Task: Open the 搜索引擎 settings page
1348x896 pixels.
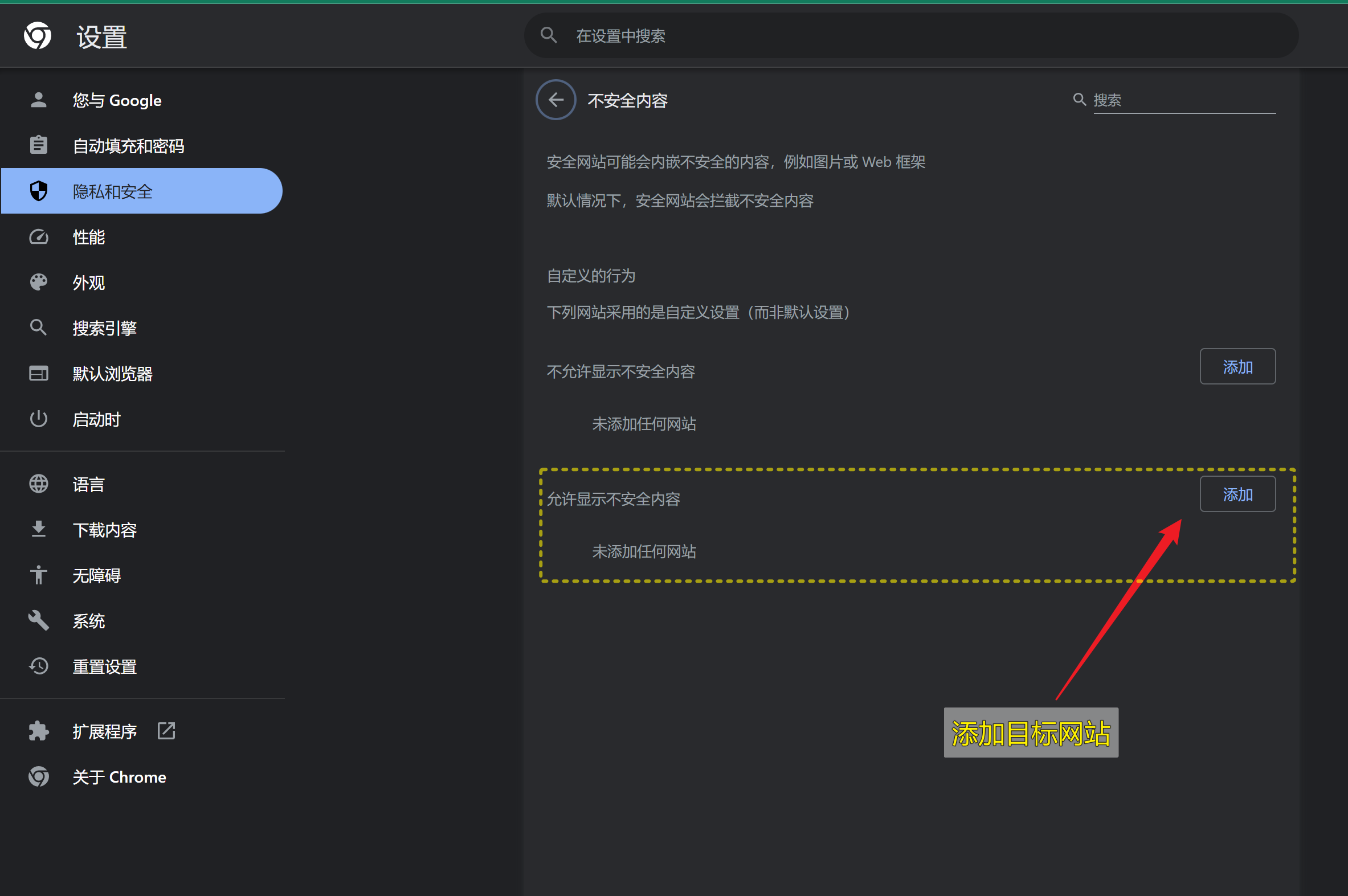Action: click(105, 328)
